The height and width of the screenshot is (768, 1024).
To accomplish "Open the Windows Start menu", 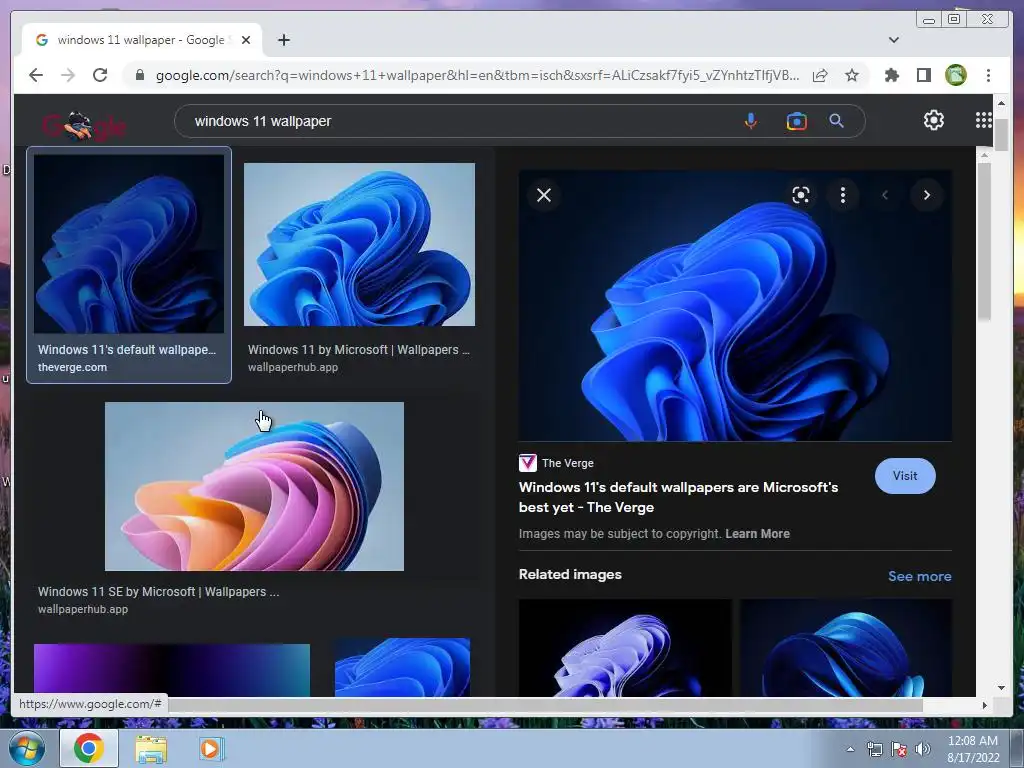I will [27, 748].
